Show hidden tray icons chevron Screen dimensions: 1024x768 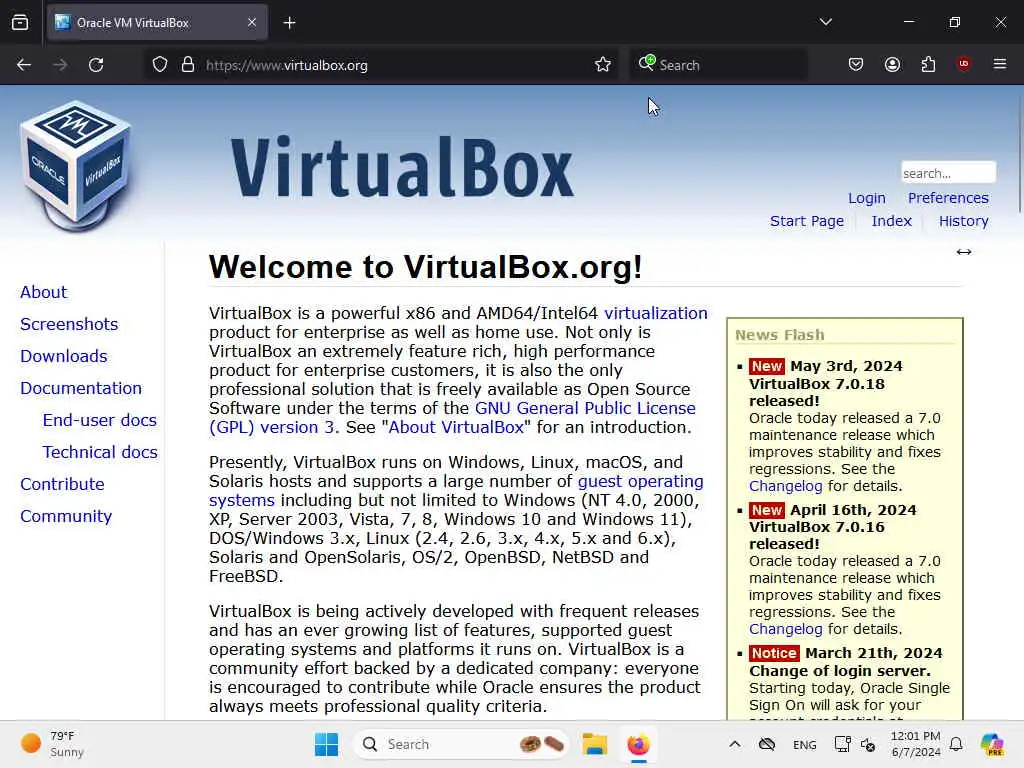(x=735, y=744)
